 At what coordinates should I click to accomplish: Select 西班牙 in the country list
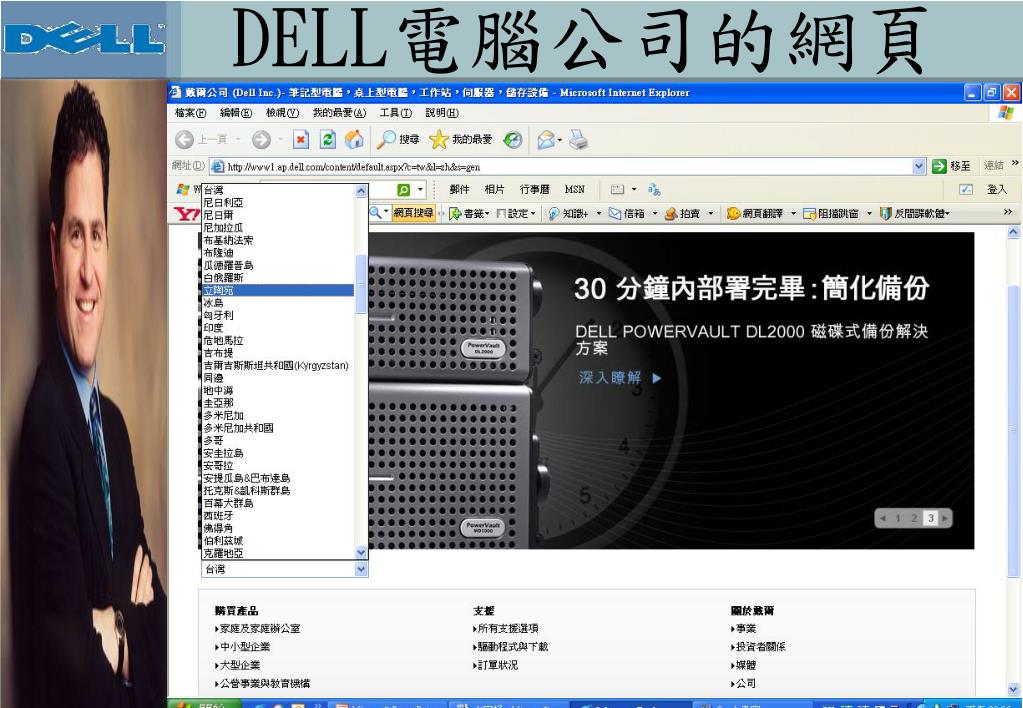tap(278, 516)
